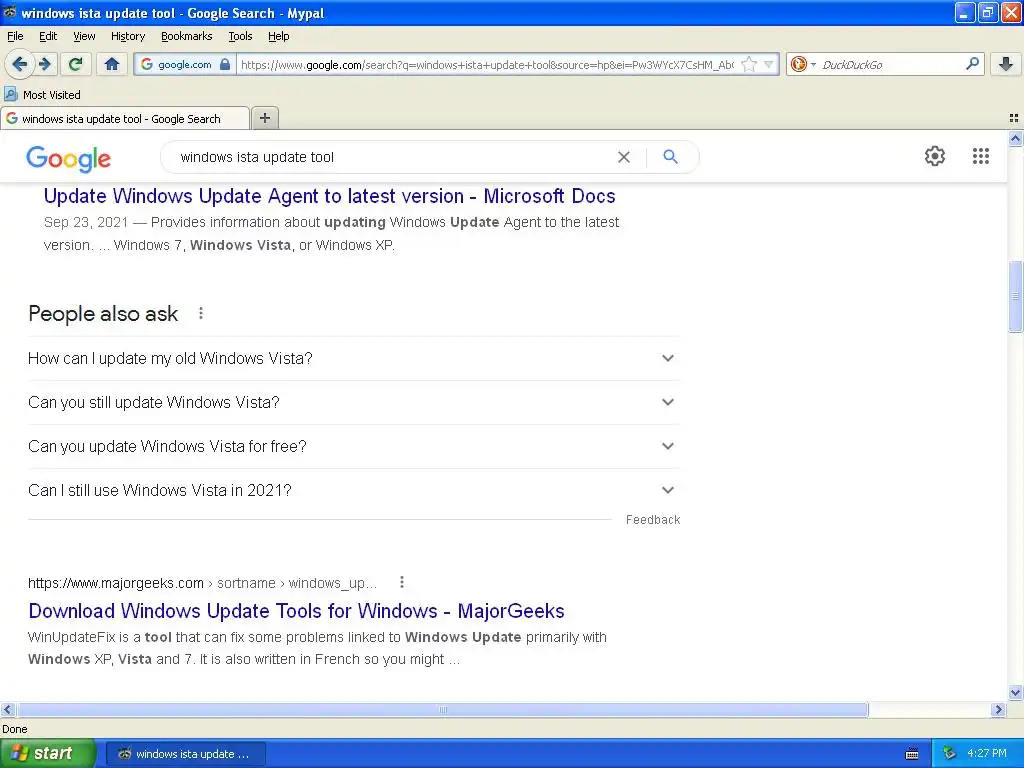Click the horizontal scrollbar right arrow
Screen dimensions: 1024x768
[998, 710]
